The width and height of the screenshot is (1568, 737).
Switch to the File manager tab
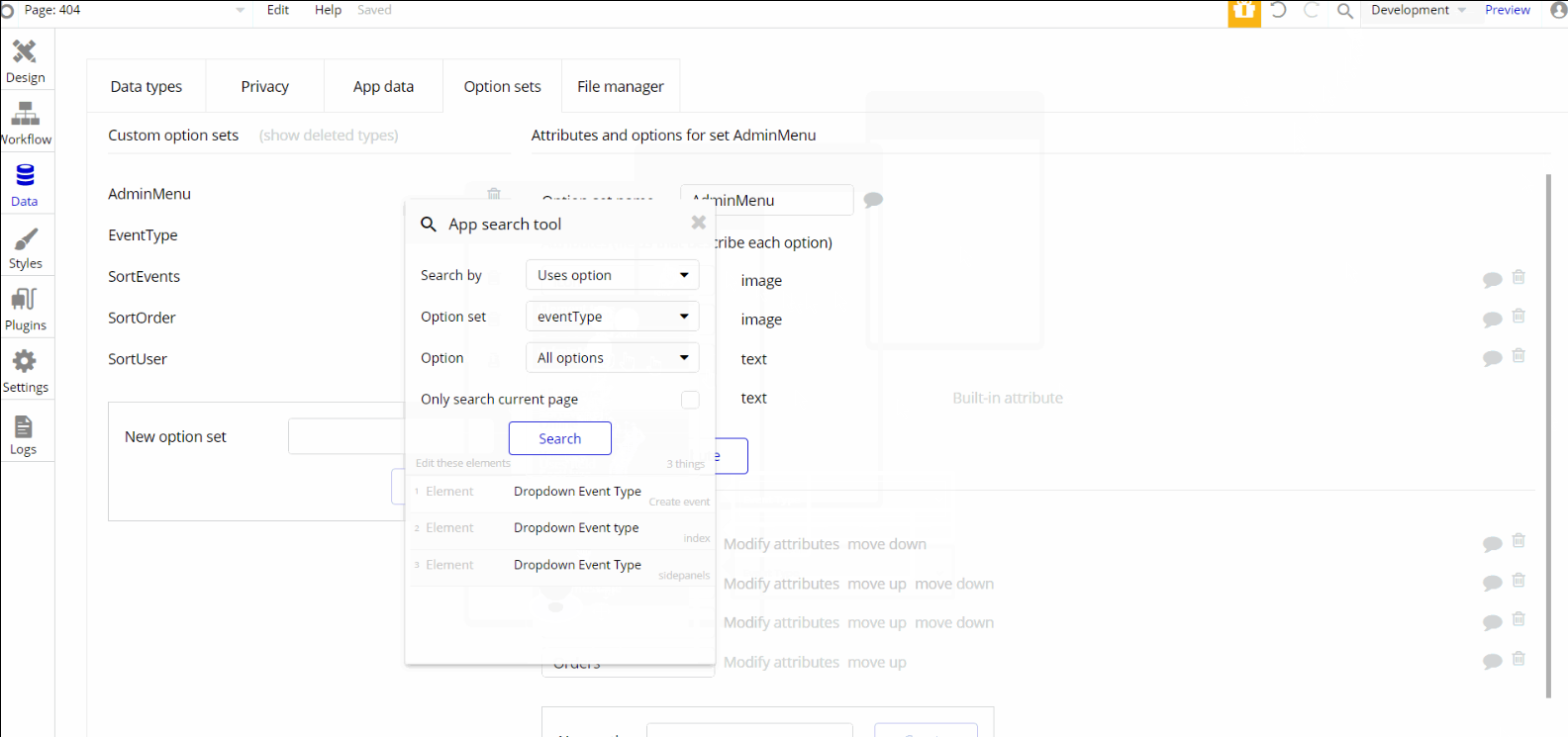pos(621,87)
